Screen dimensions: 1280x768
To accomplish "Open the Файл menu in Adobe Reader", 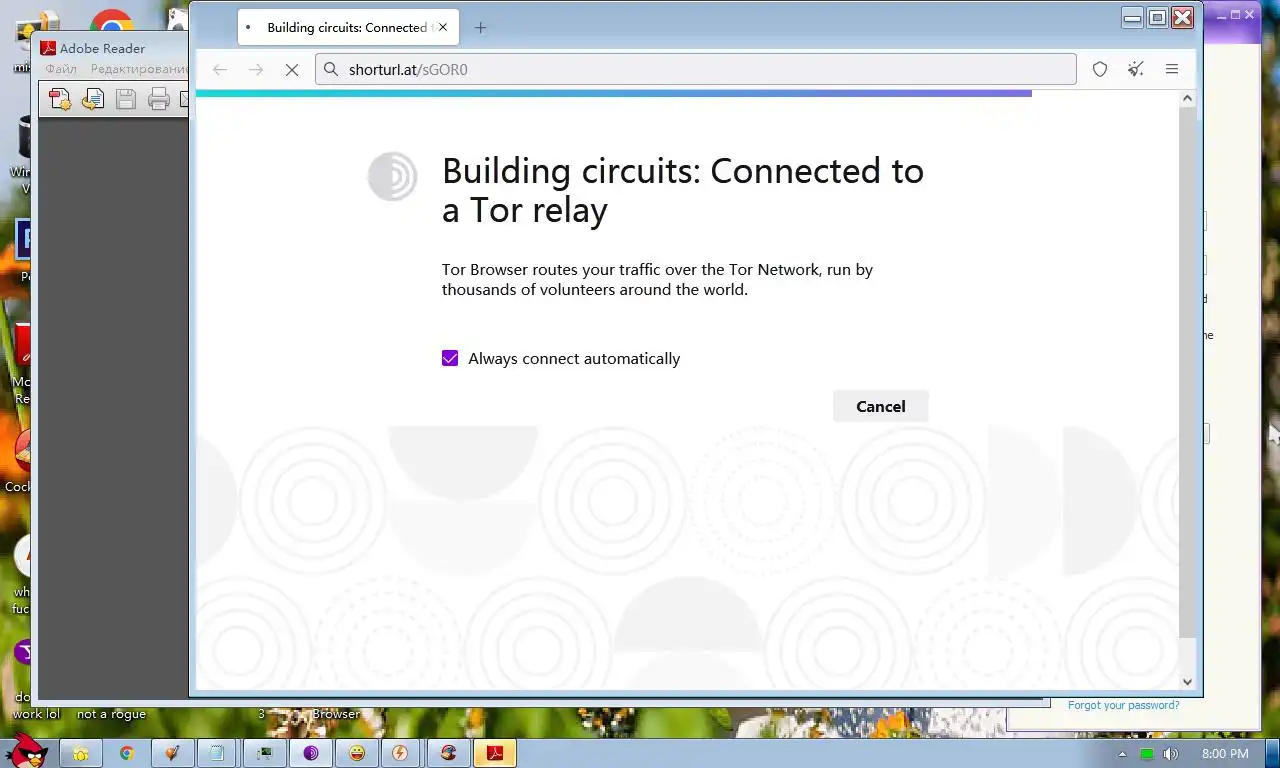I will [61, 69].
